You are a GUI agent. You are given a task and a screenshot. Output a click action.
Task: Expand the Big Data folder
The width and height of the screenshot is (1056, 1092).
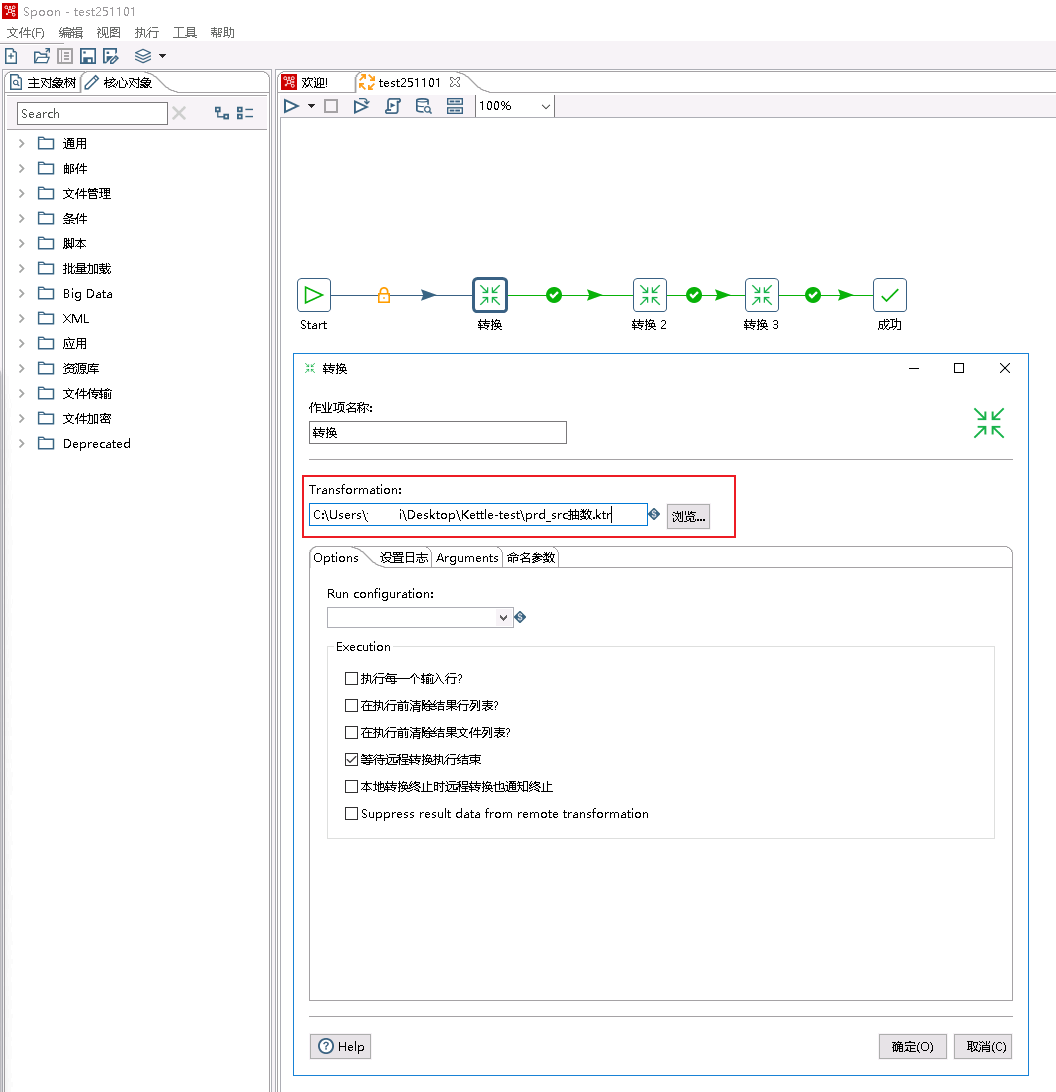(22, 293)
